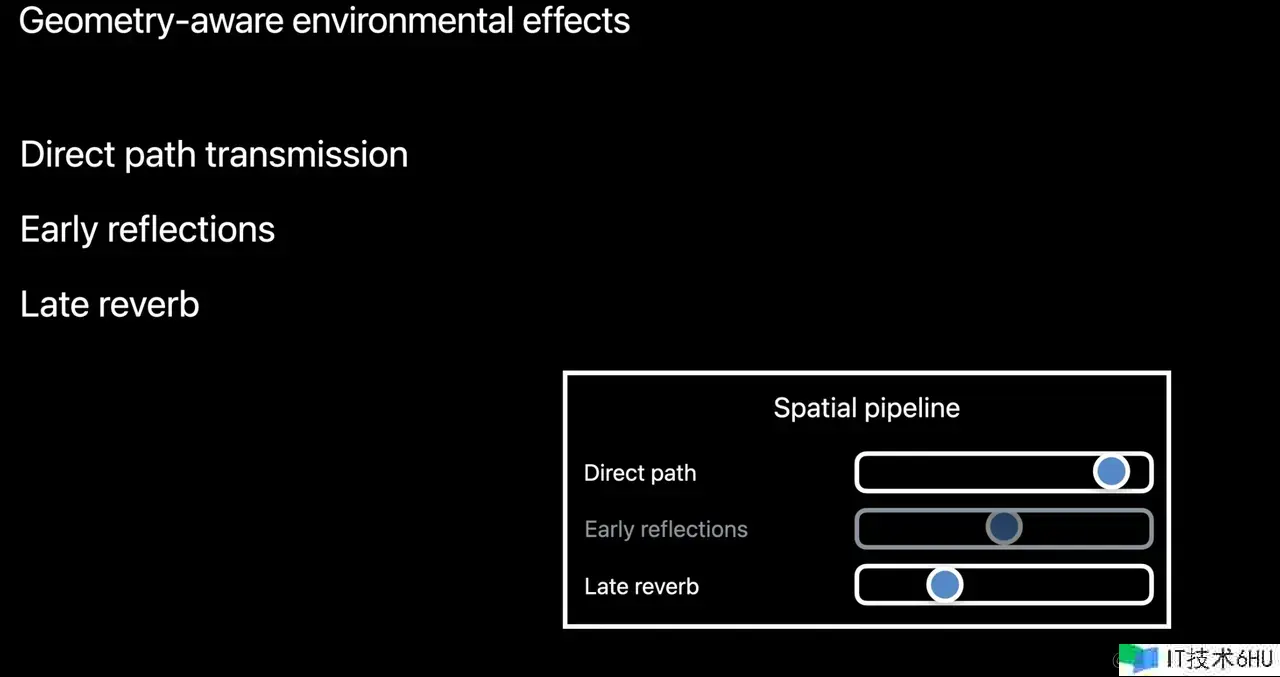Click the Direct path transmission bullet text
Viewport: 1280px width, 677px height.
coord(214,155)
